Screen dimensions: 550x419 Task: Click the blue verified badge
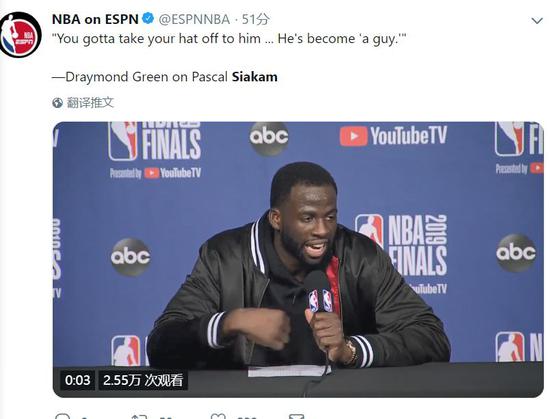coord(148,19)
